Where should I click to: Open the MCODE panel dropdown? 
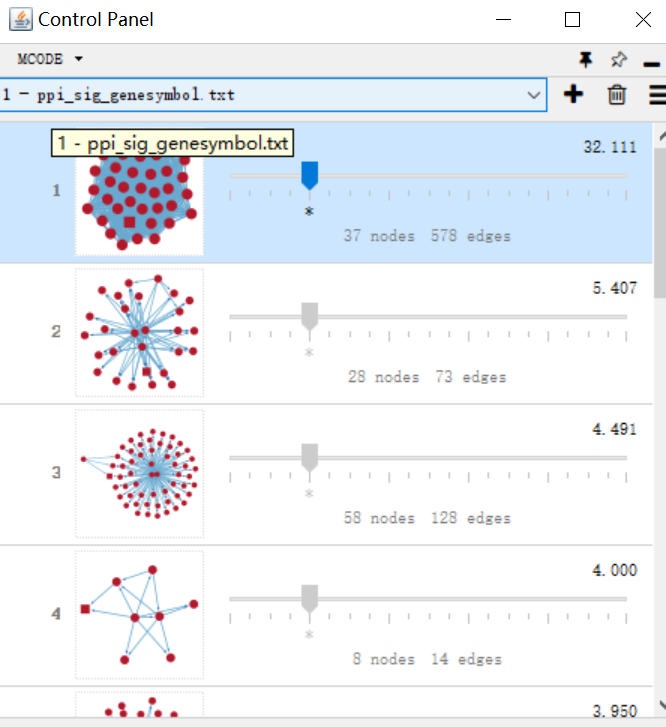(x=50, y=59)
